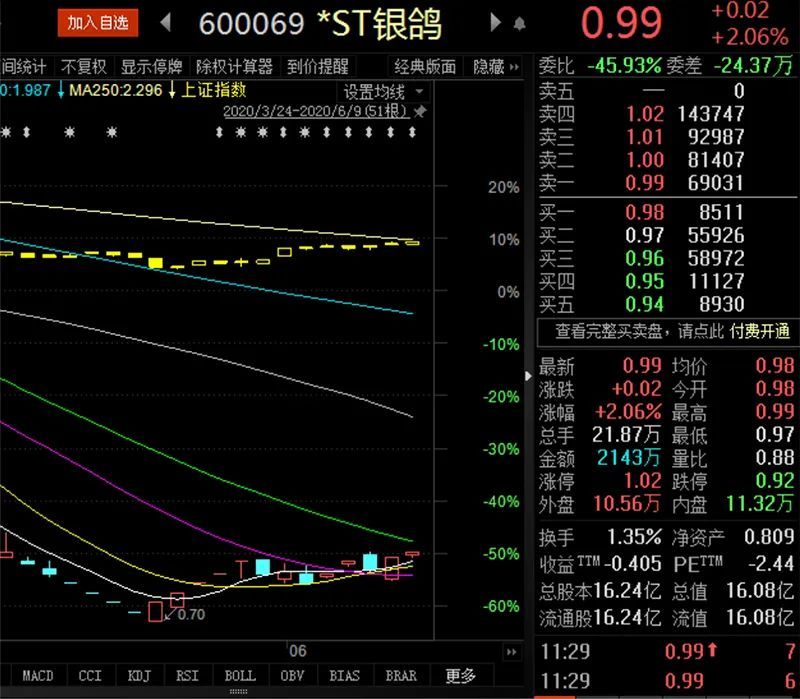Click the 0.70 low price marker

[x=190, y=614]
